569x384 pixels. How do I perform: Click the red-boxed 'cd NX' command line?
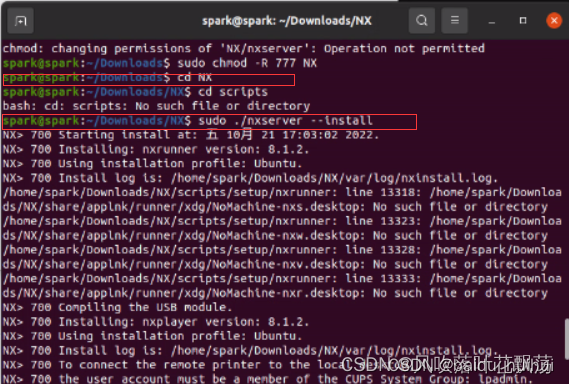(x=149, y=79)
